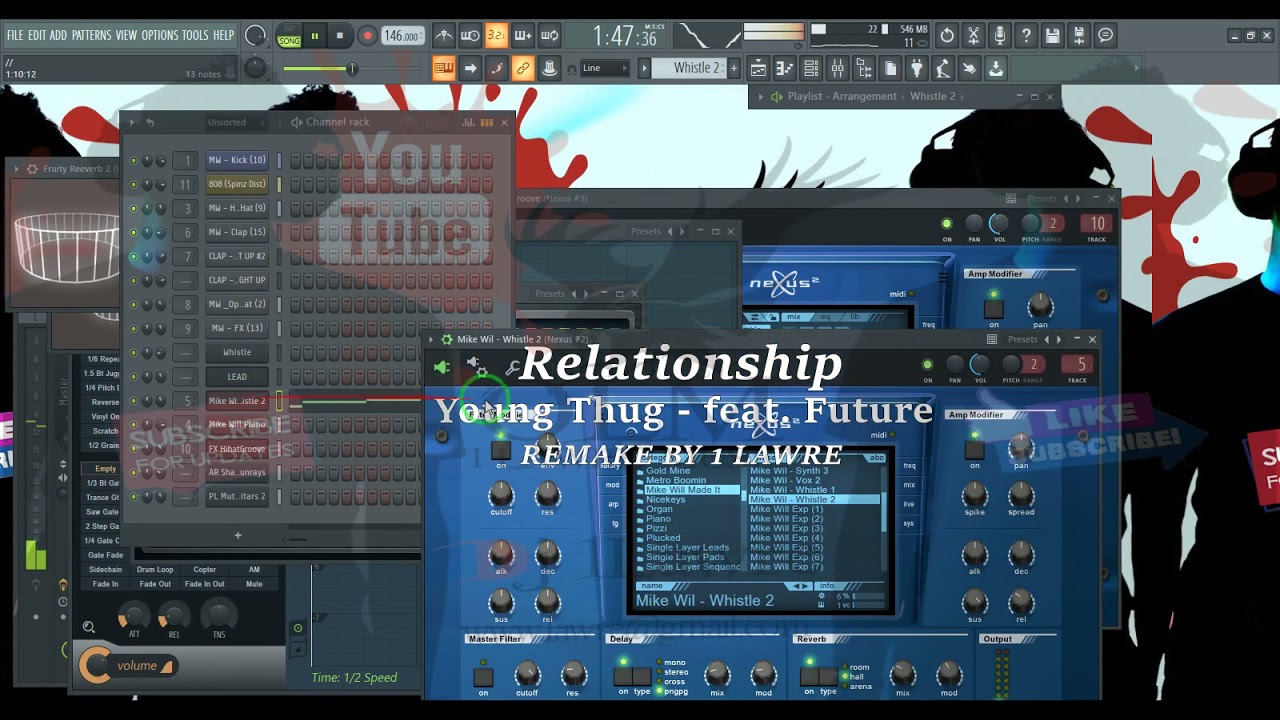Viewport: 1280px width, 720px height.
Task: Click the Save project floppy icon
Action: coord(1052,36)
